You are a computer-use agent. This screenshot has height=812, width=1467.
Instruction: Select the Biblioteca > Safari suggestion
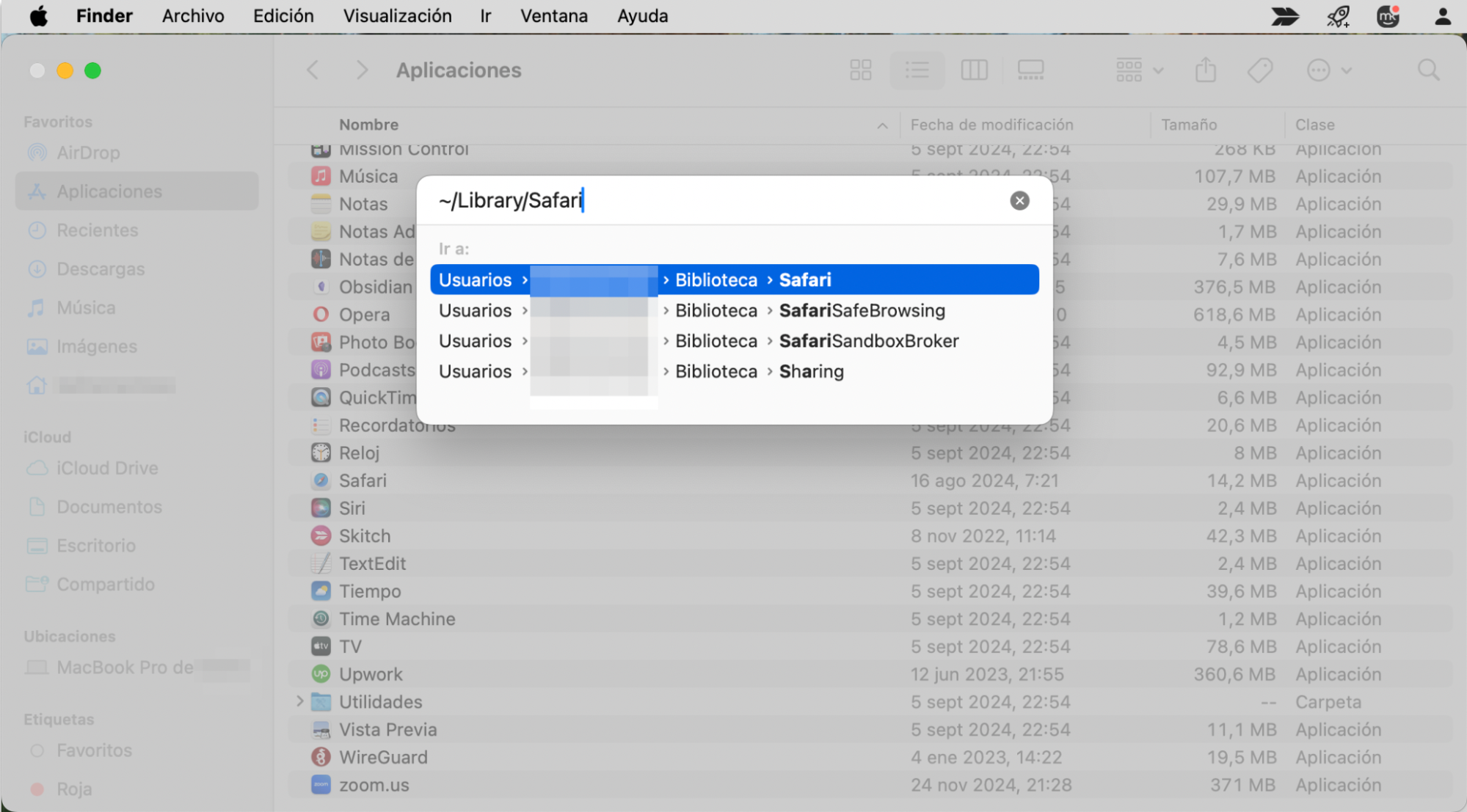pos(735,279)
